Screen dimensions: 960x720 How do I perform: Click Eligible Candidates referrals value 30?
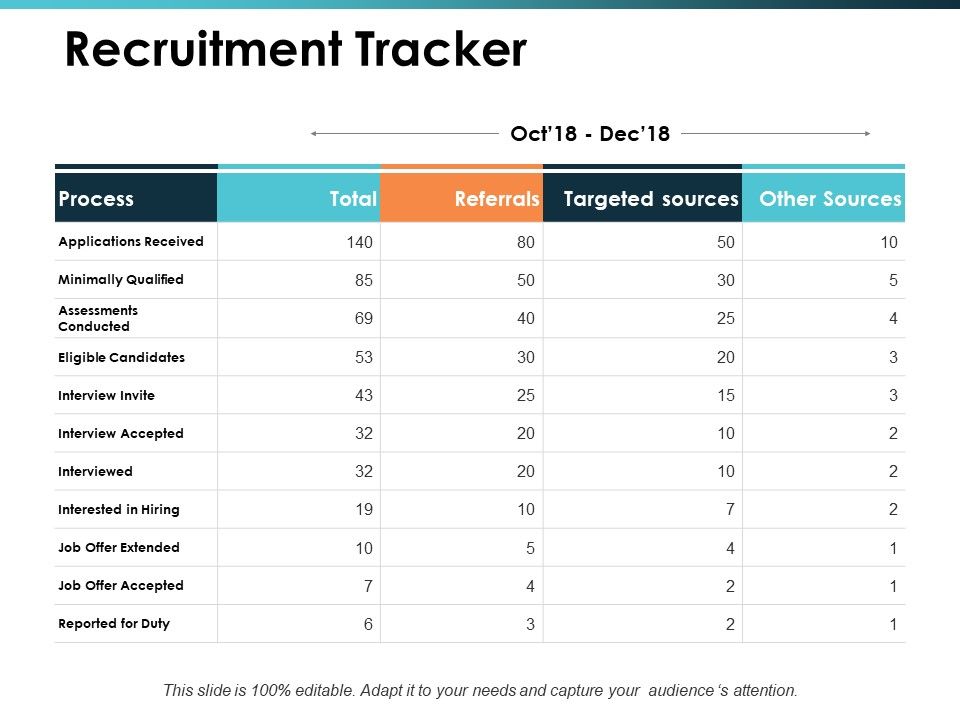tap(526, 358)
